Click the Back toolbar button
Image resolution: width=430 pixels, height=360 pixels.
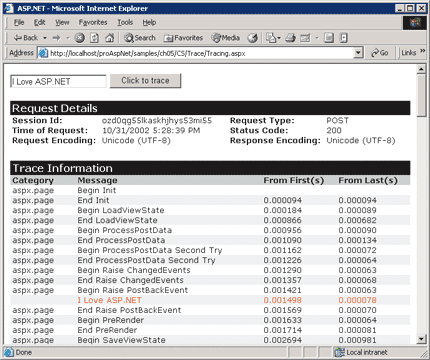(x=25, y=38)
